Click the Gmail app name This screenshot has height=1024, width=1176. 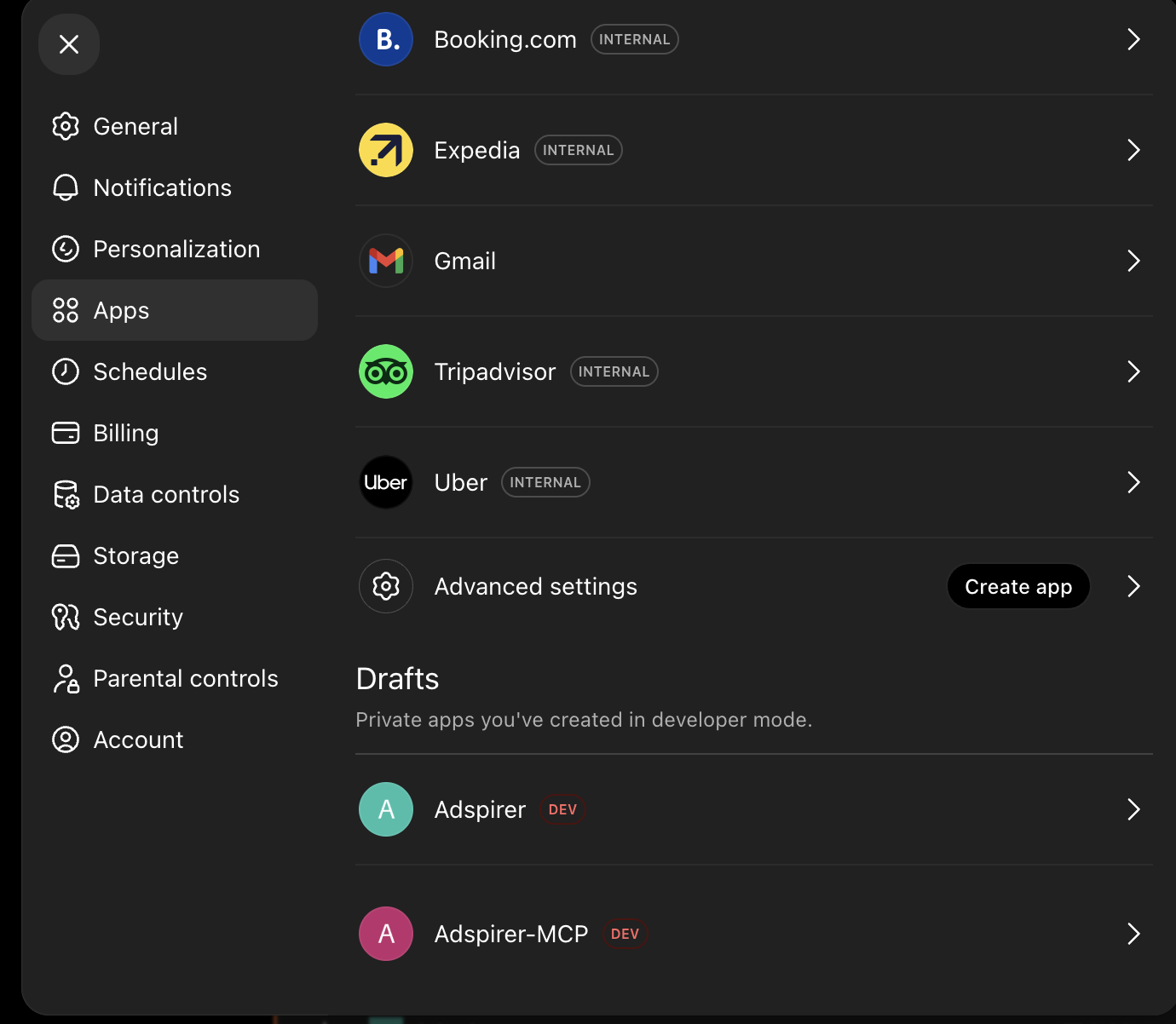click(x=465, y=261)
